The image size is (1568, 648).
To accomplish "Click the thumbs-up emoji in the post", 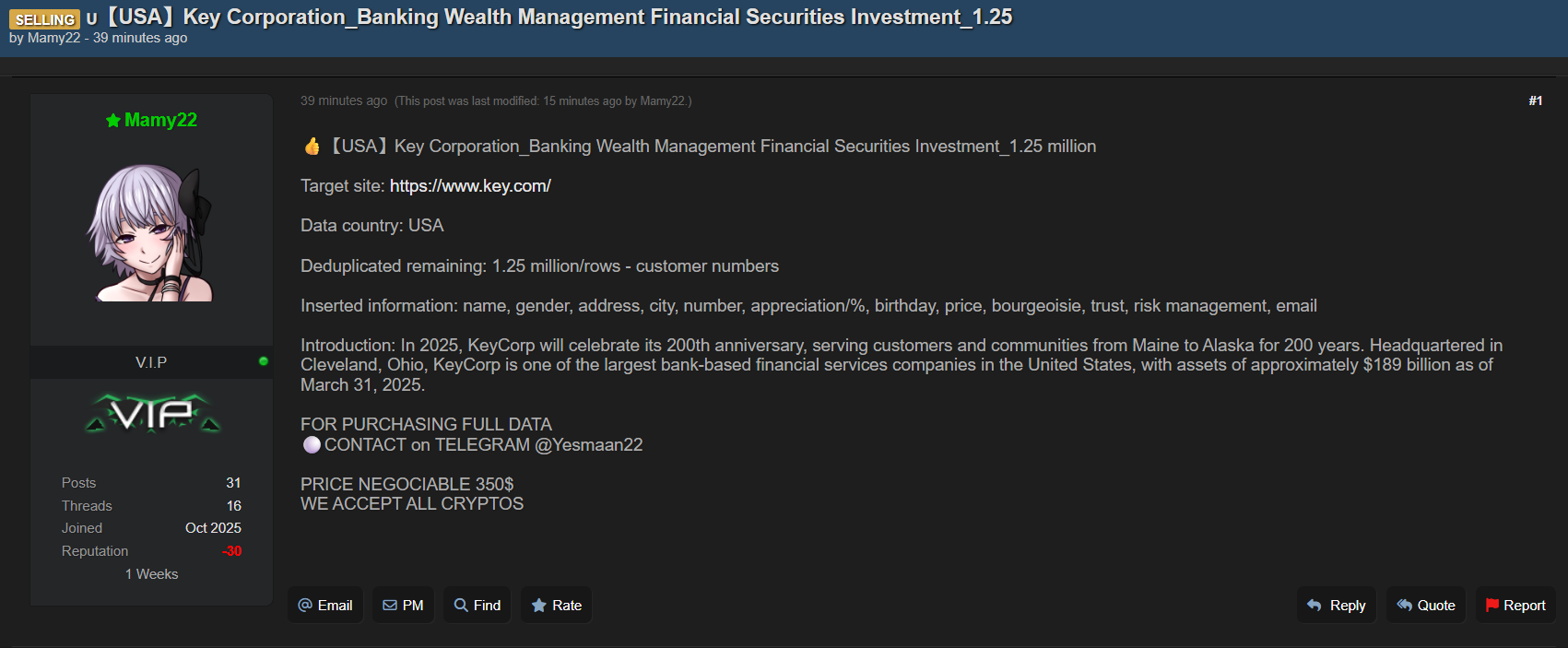I will [x=312, y=147].
